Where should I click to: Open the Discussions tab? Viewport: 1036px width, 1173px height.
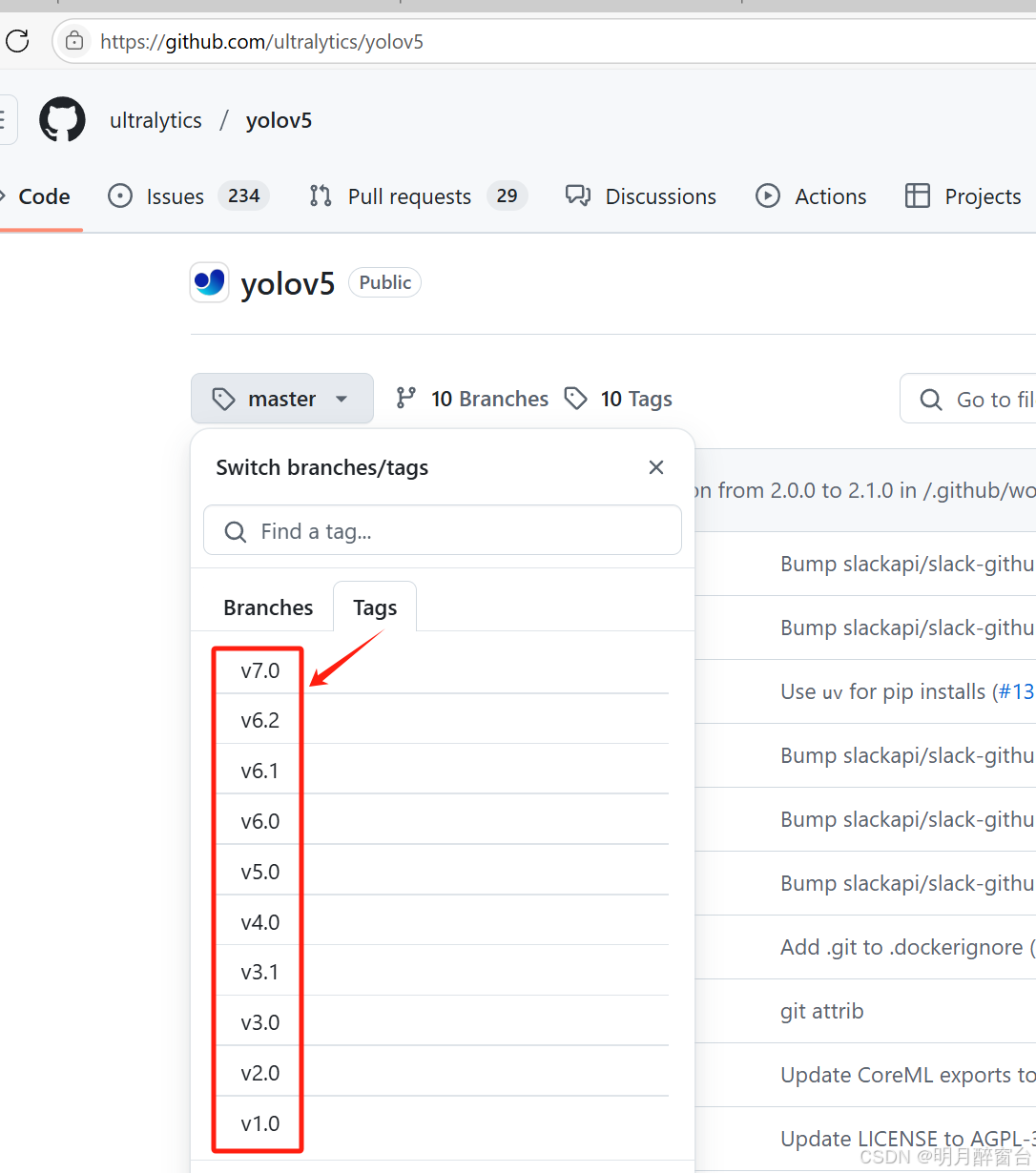pos(641,196)
